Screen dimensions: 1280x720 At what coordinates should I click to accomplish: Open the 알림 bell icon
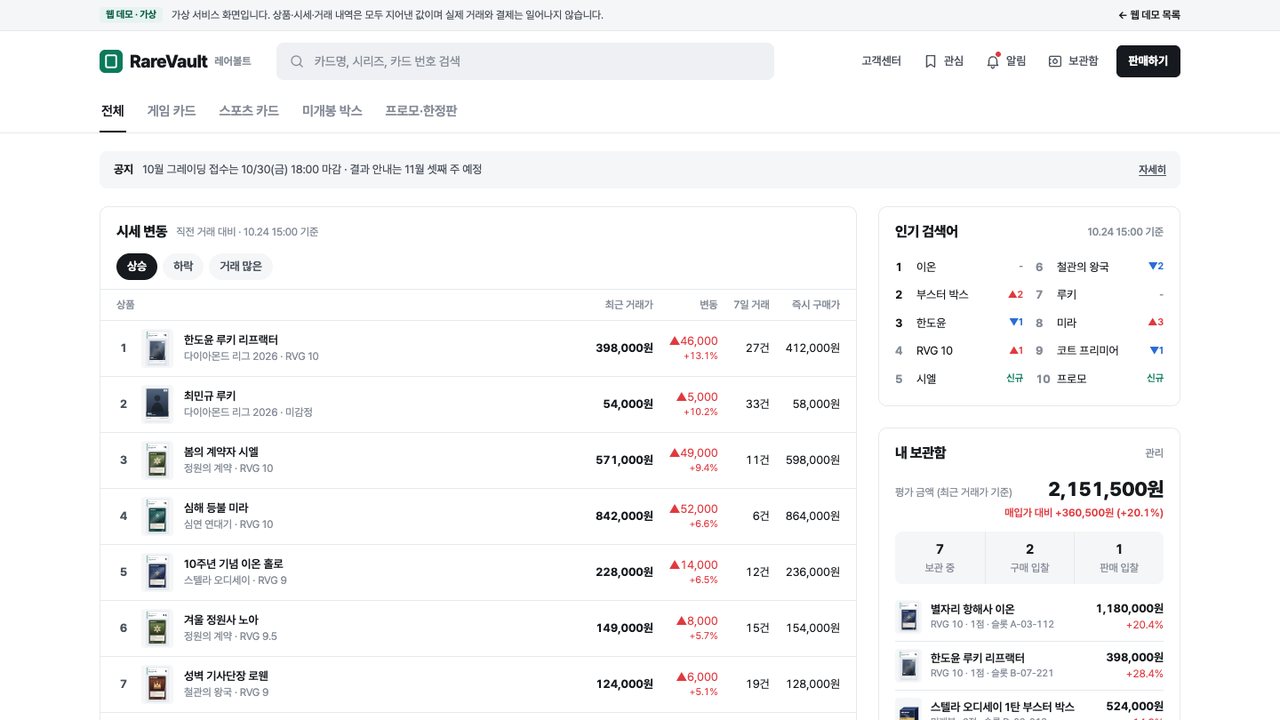pyautogui.click(x=993, y=61)
